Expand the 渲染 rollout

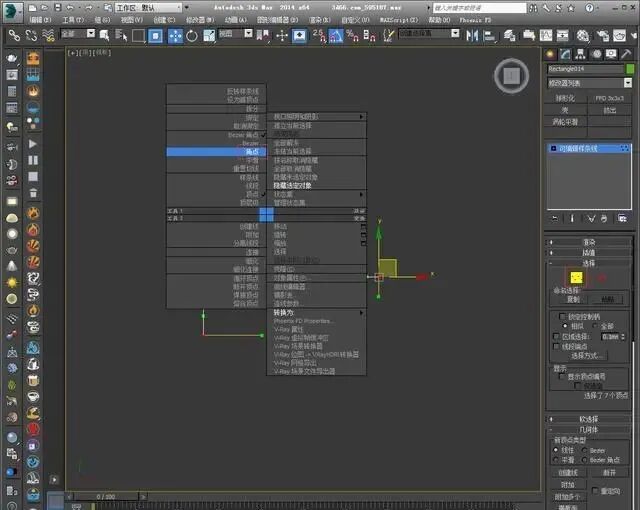tap(589, 242)
